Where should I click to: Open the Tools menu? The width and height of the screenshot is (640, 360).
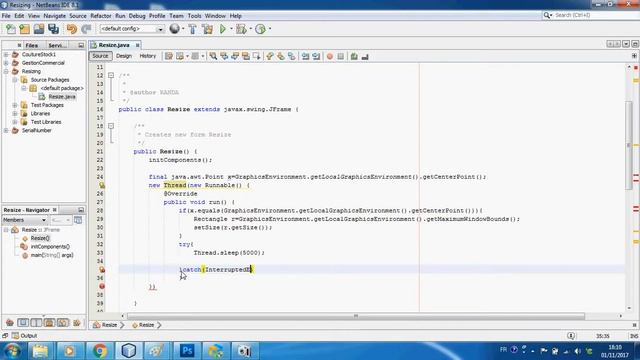(x=195, y=16)
